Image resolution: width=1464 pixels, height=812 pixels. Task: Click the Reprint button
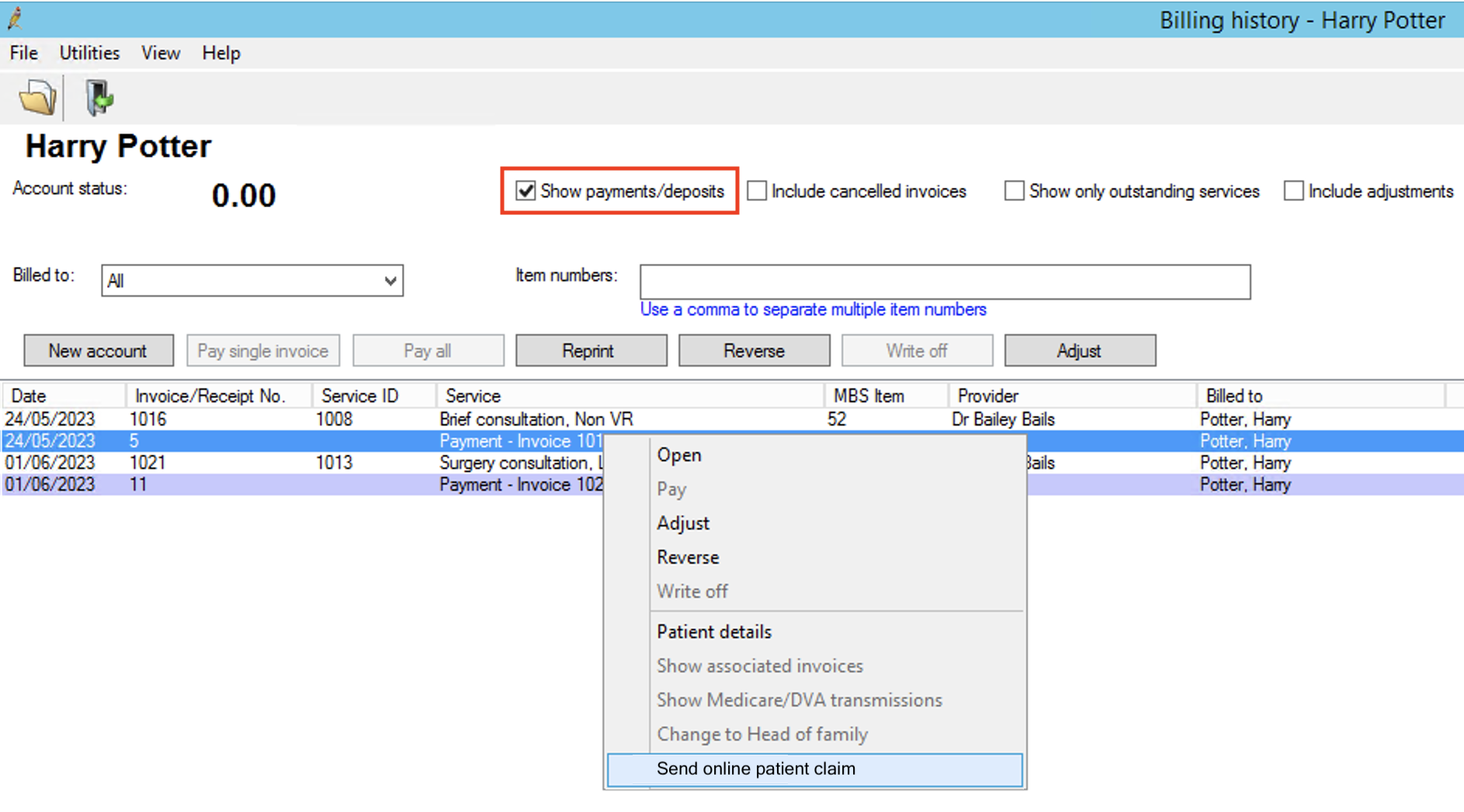pos(591,350)
